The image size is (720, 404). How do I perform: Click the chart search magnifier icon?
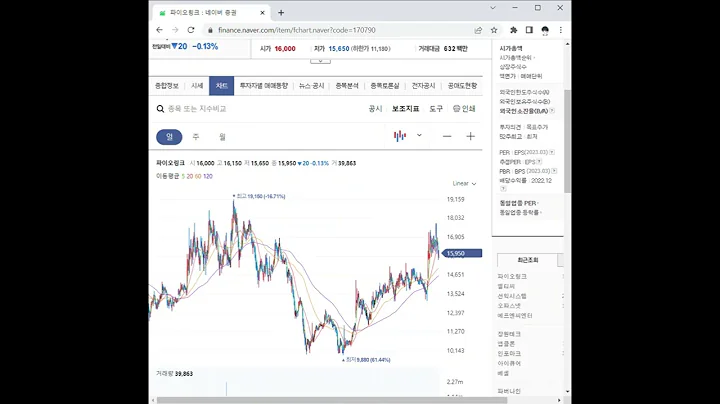[x=160, y=109]
